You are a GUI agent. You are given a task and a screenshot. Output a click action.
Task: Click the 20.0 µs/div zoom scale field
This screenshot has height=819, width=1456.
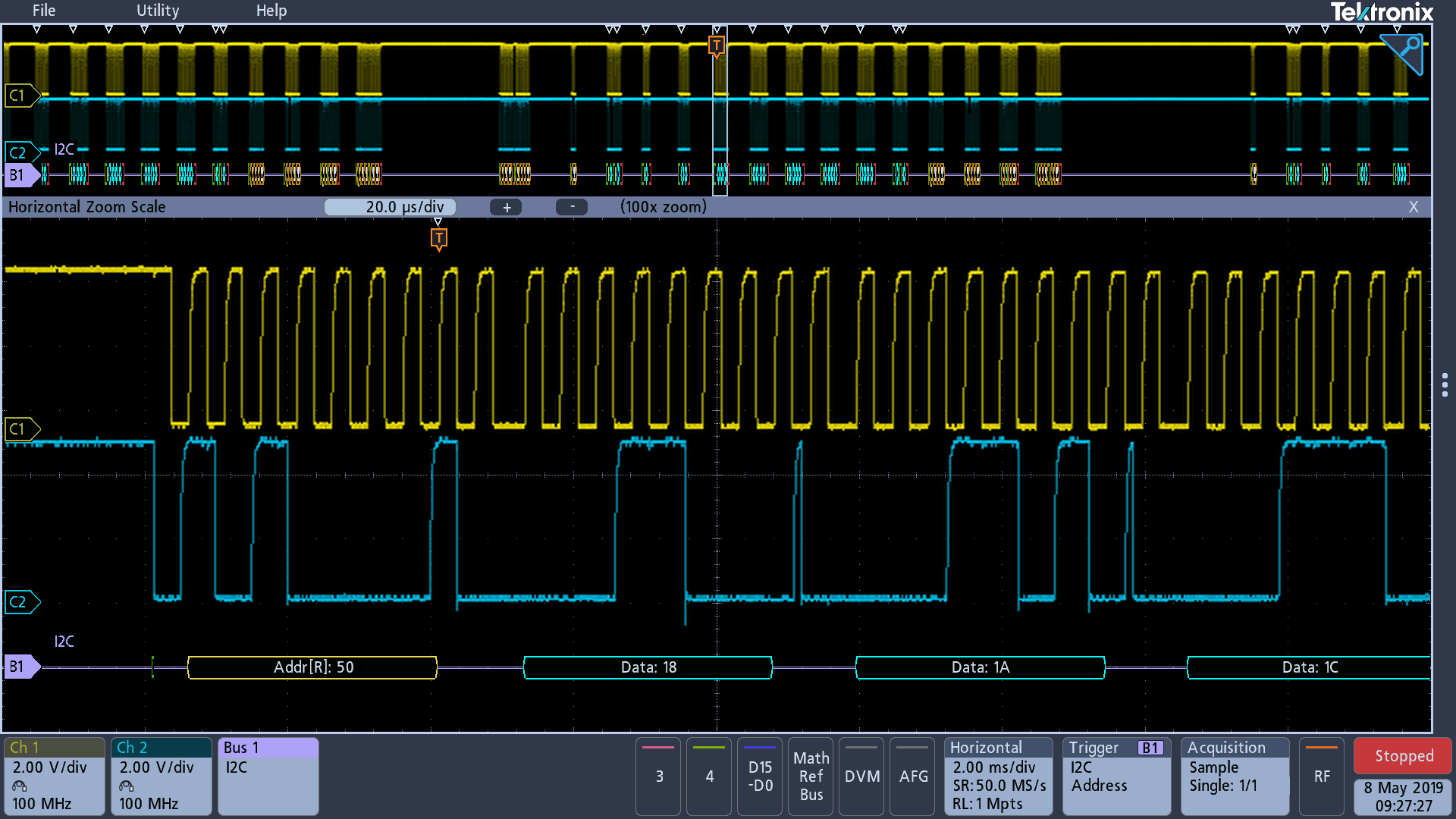391,207
